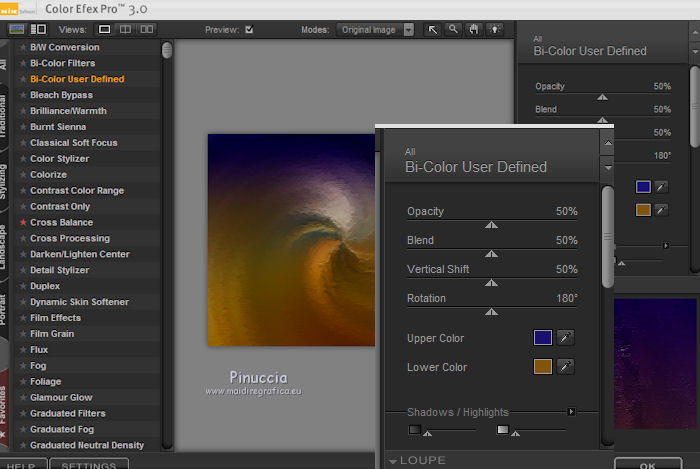Toggle the Preview checkbox
The width and height of the screenshot is (700, 469).
click(250, 30)
